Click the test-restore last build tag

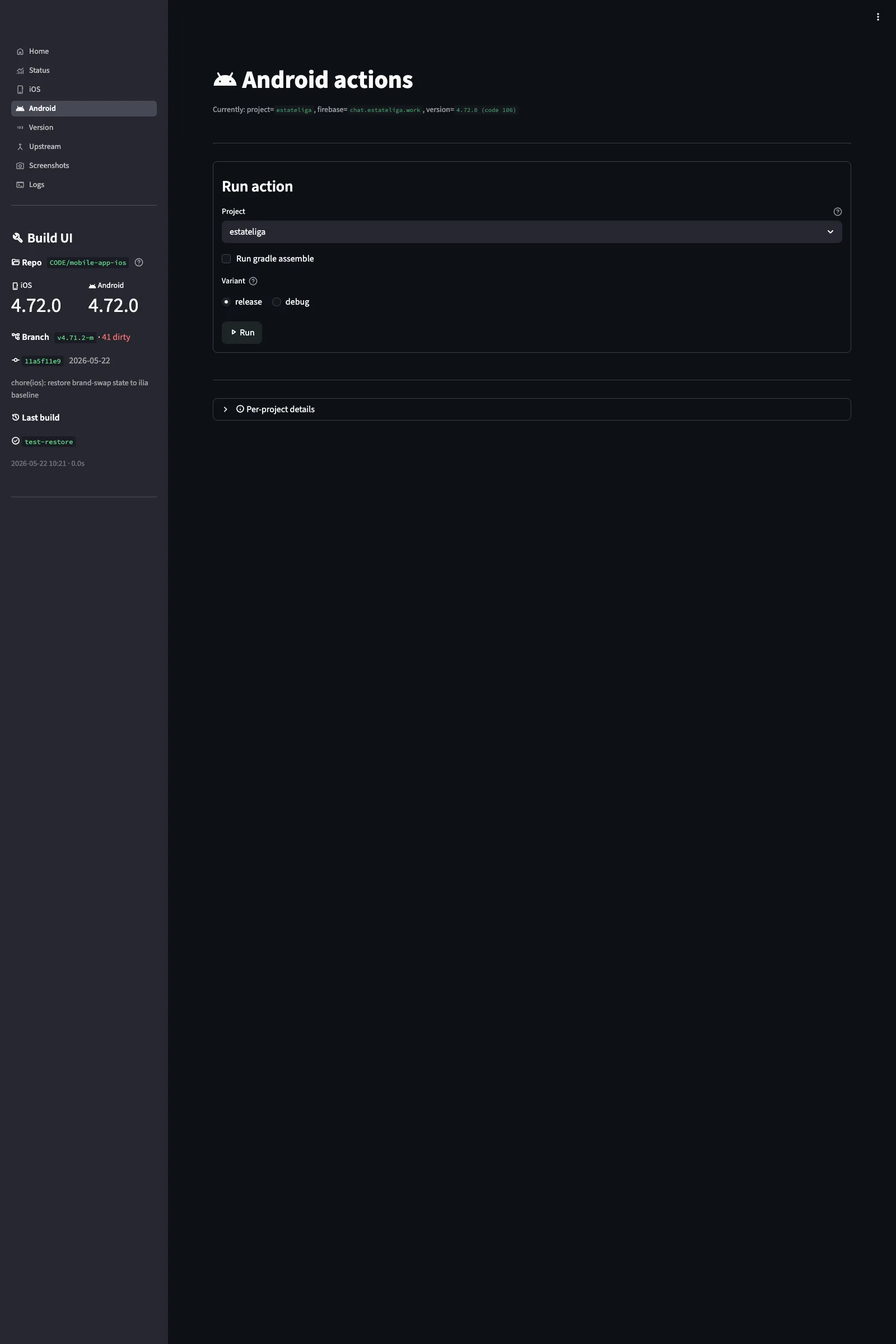[x=49, y=442]
